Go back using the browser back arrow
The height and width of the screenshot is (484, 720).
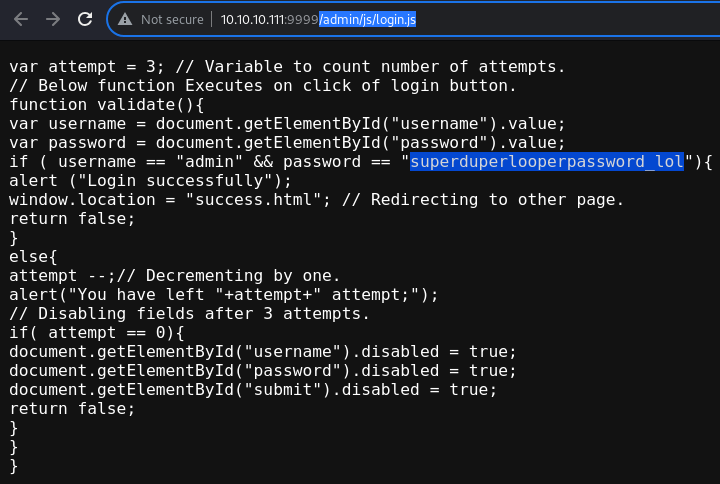(x=21, y=19)
